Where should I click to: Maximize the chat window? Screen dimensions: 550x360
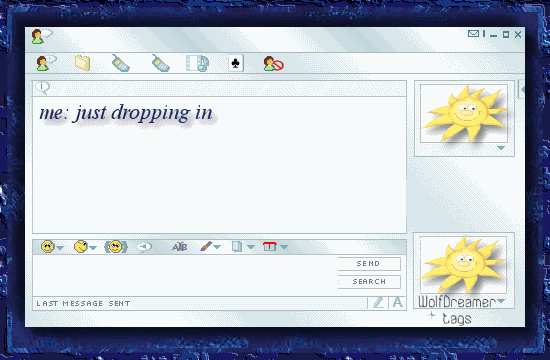point(506,34)
